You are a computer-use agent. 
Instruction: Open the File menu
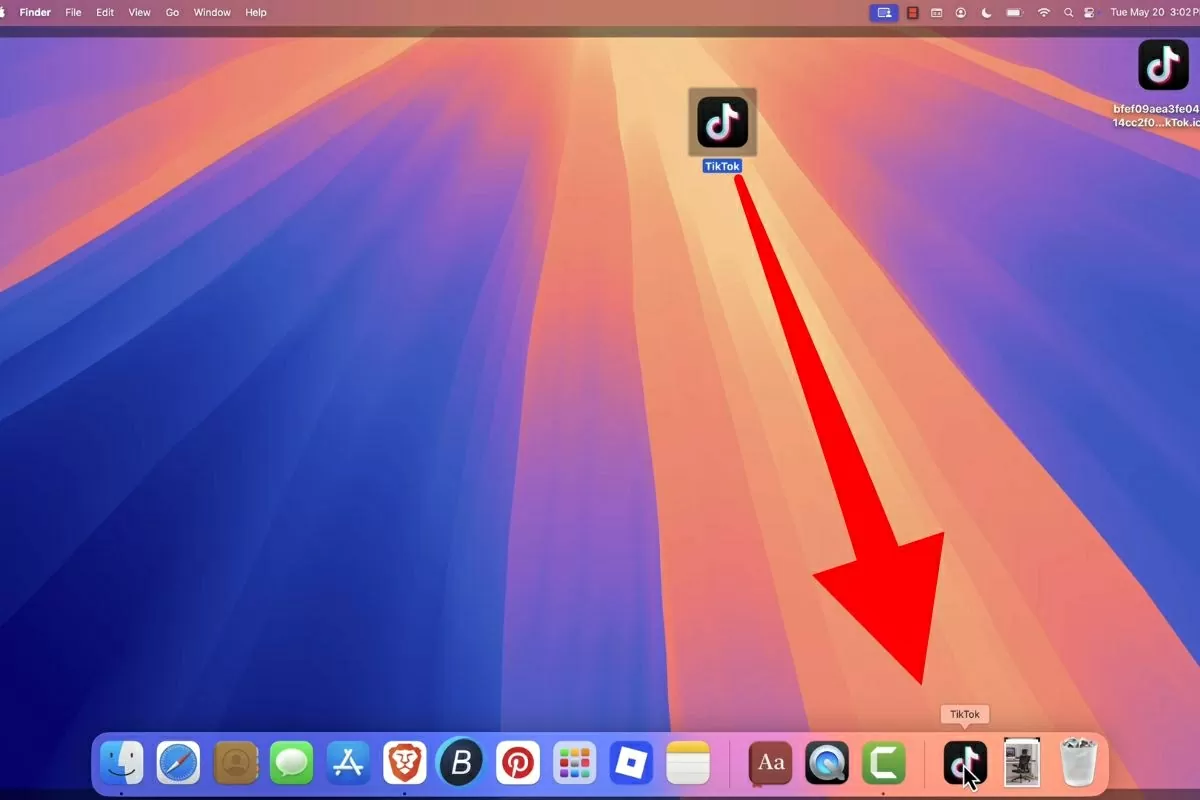click(73, 13)
